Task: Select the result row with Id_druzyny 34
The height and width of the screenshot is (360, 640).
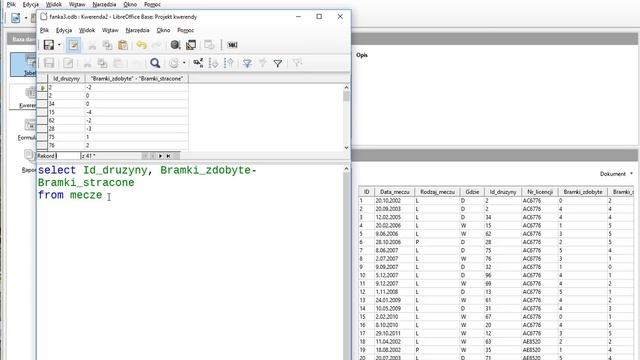Action: coord(42,104)
